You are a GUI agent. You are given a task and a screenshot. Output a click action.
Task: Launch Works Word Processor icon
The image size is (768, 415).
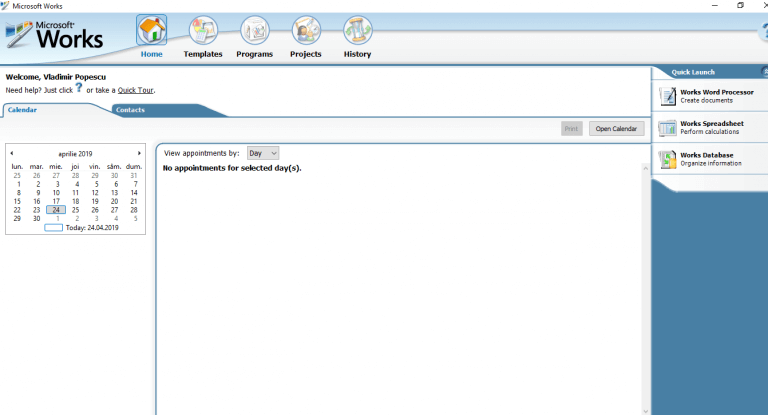(668, 96)
